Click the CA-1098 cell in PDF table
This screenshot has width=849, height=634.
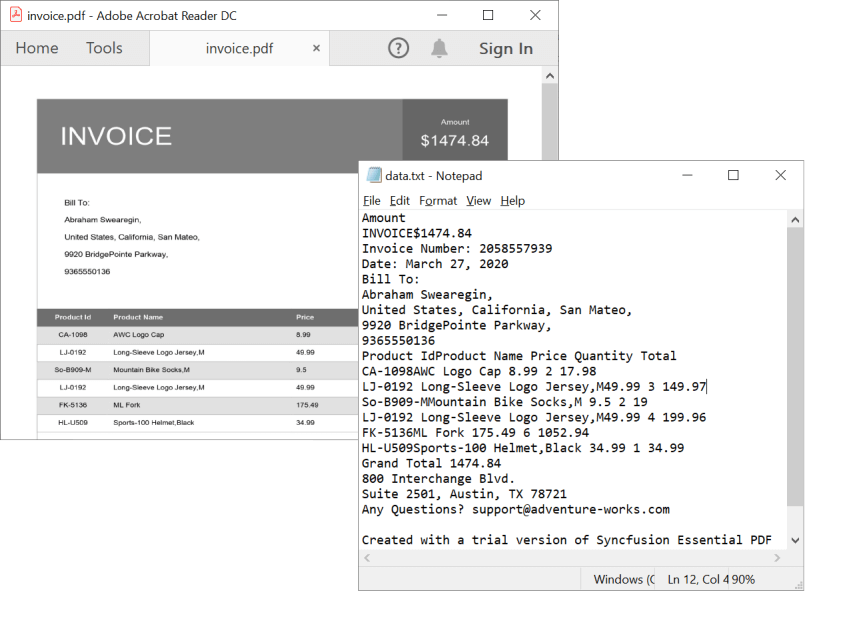click(73, 335)
